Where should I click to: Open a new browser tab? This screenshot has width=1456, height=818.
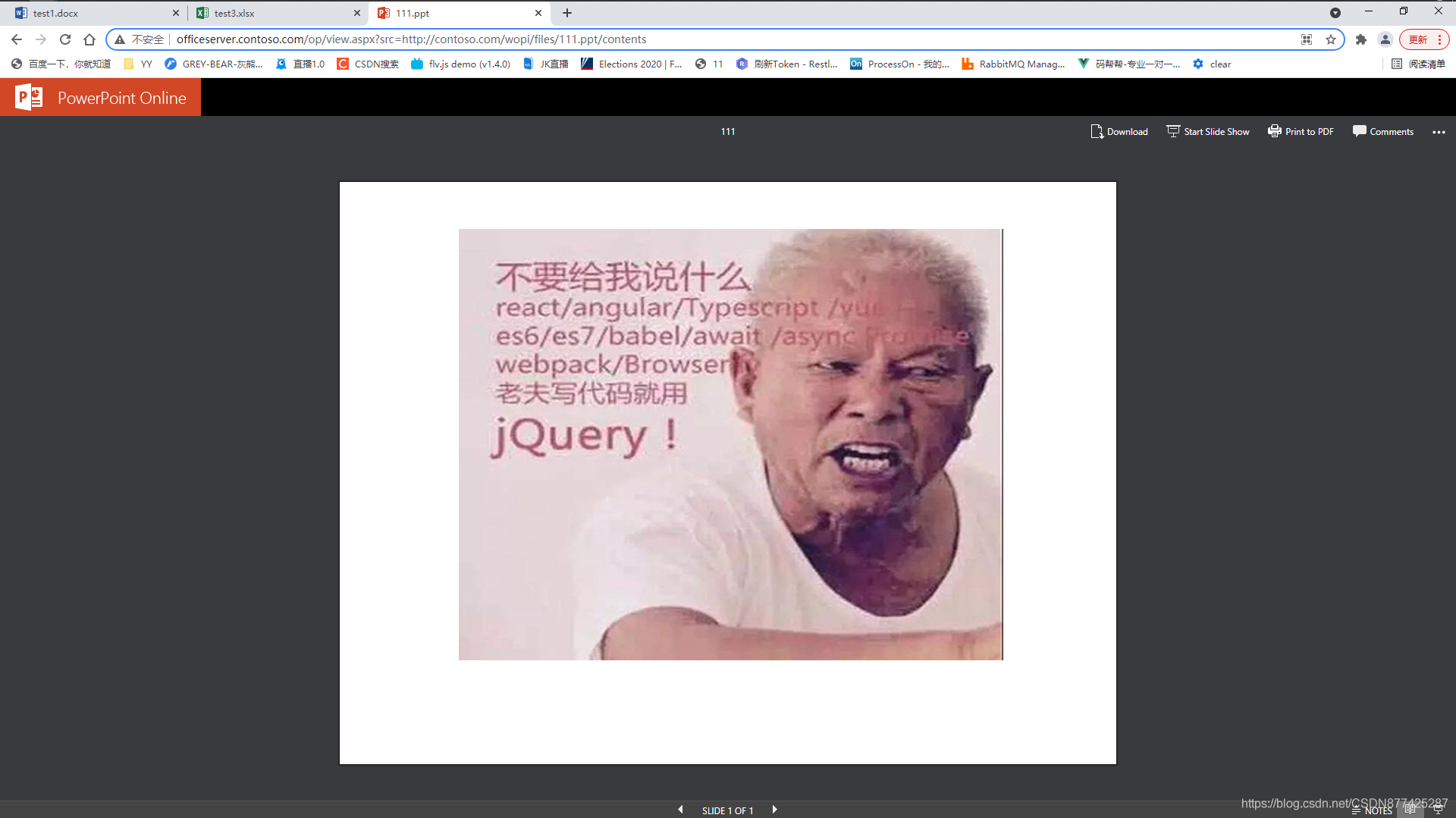pyautogui.click(x=567, y=13)
